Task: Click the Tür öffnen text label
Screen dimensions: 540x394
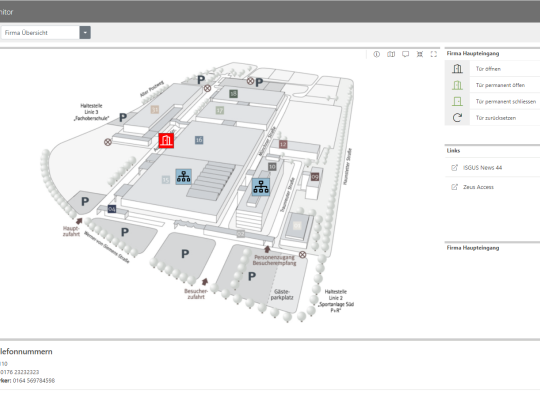Action: click(488, 69)
